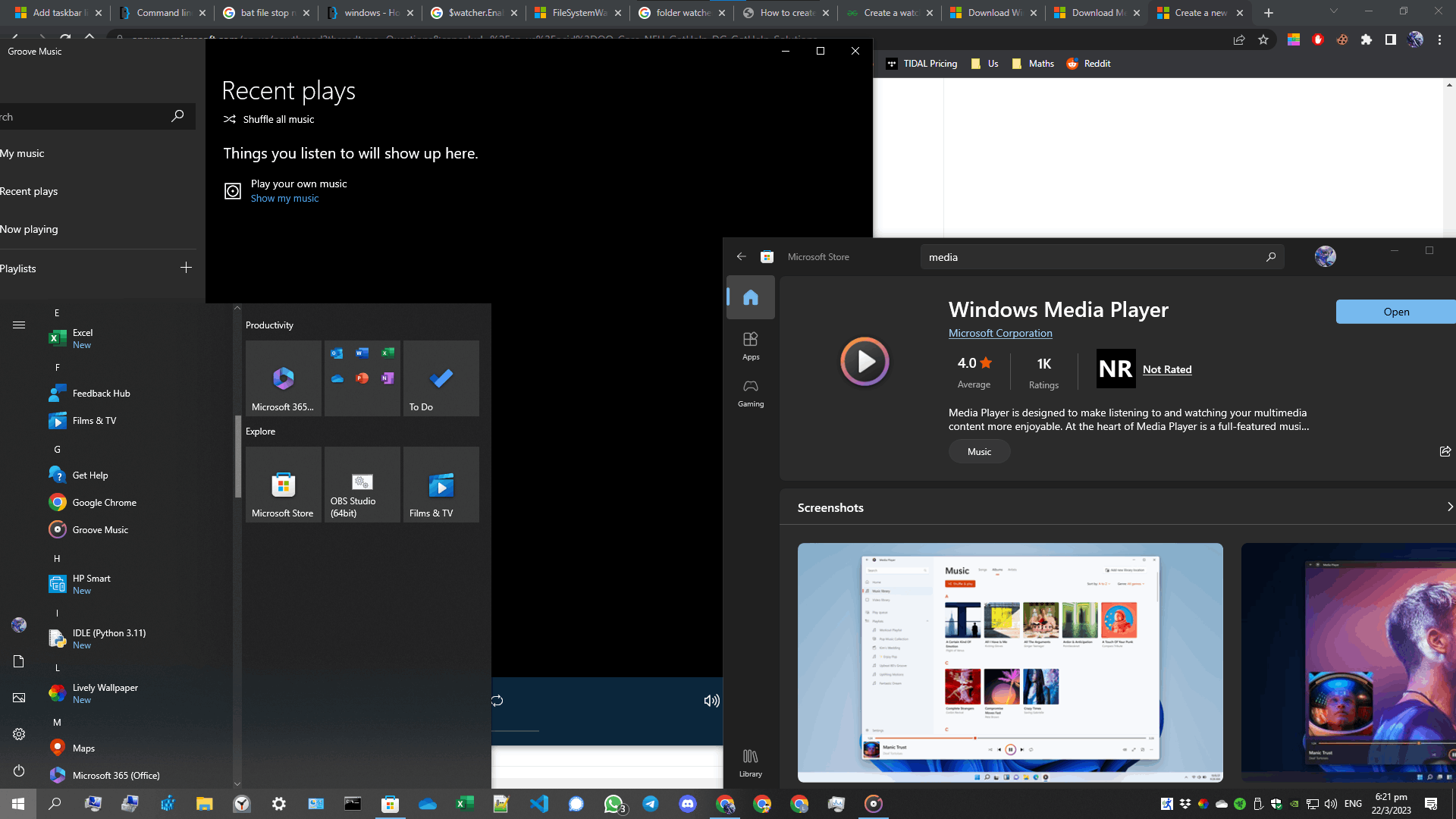Click the Microsoft Store back arrow
Viewport: 1456px width, 819px height.
coord(741,256)
